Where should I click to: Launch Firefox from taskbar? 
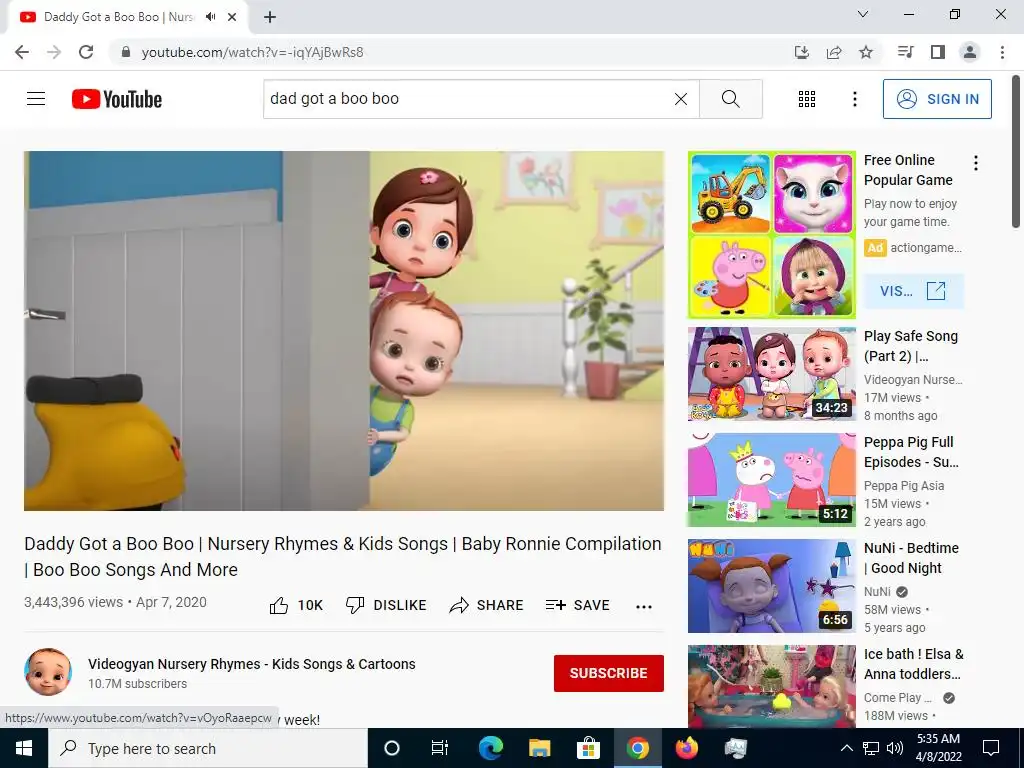(686, 748)
